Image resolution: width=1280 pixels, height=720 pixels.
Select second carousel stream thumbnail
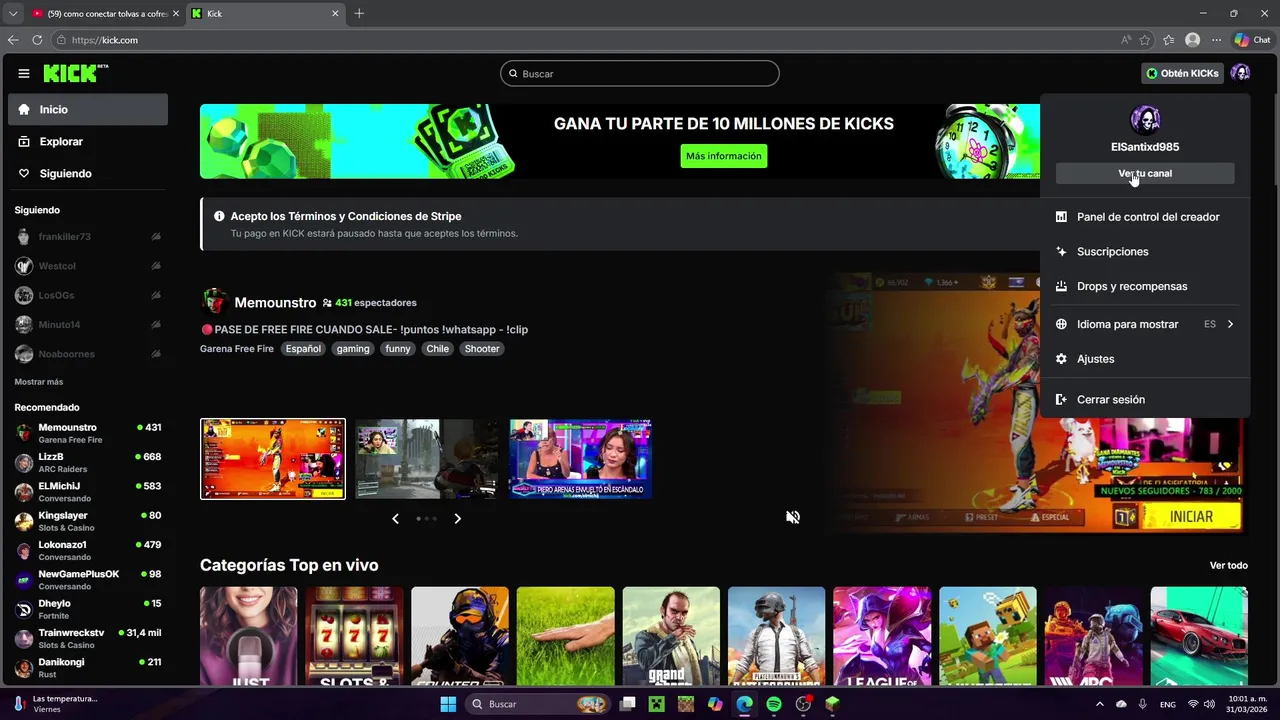click(426, 459)
